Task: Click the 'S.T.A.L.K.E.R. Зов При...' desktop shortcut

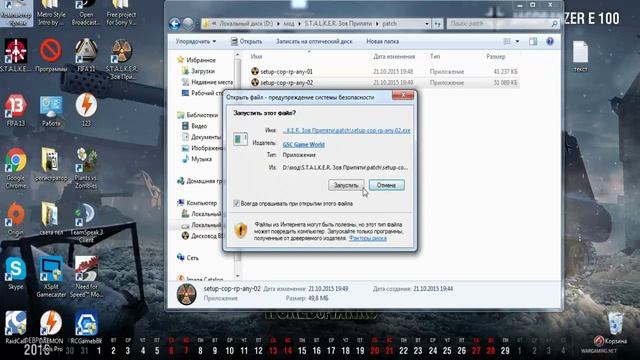Action: tap(121, 60)
